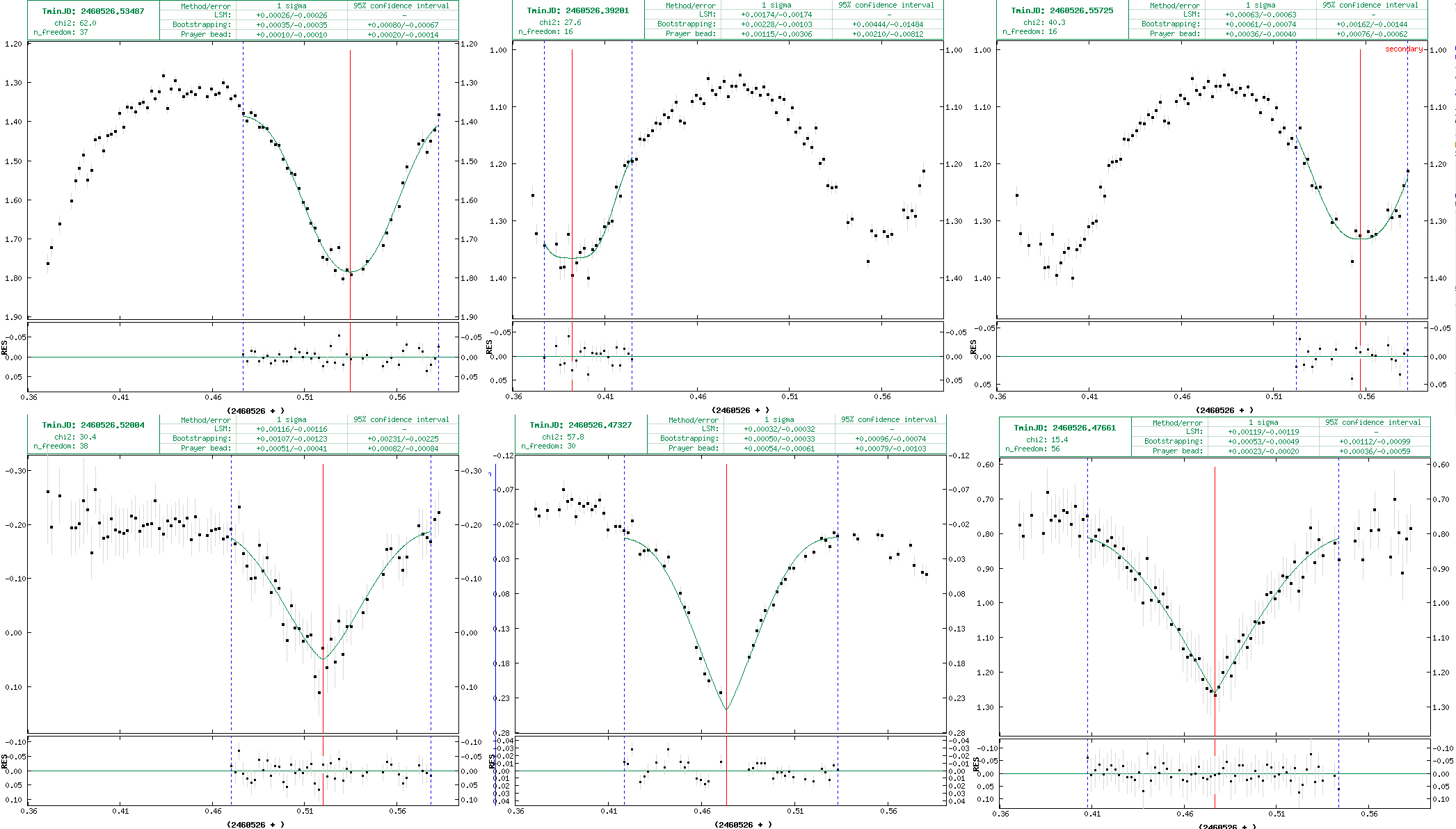Select the "chi2: 15.4" text
The width and height of the screenshot is (1456, 829).
click(1046, 440)
